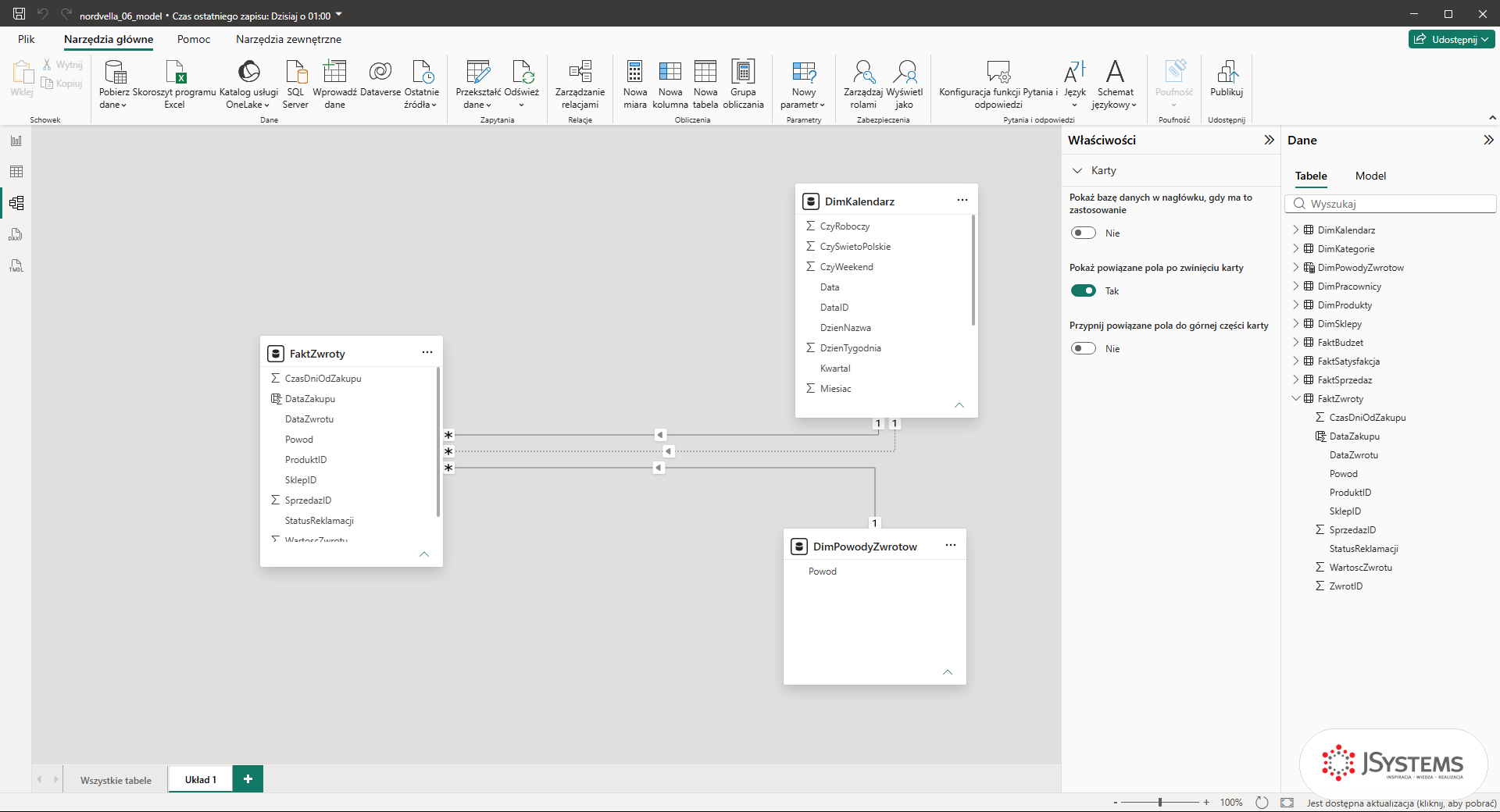Click the Wyszukaj search field
The image size is (1500, 812).
1391,204
